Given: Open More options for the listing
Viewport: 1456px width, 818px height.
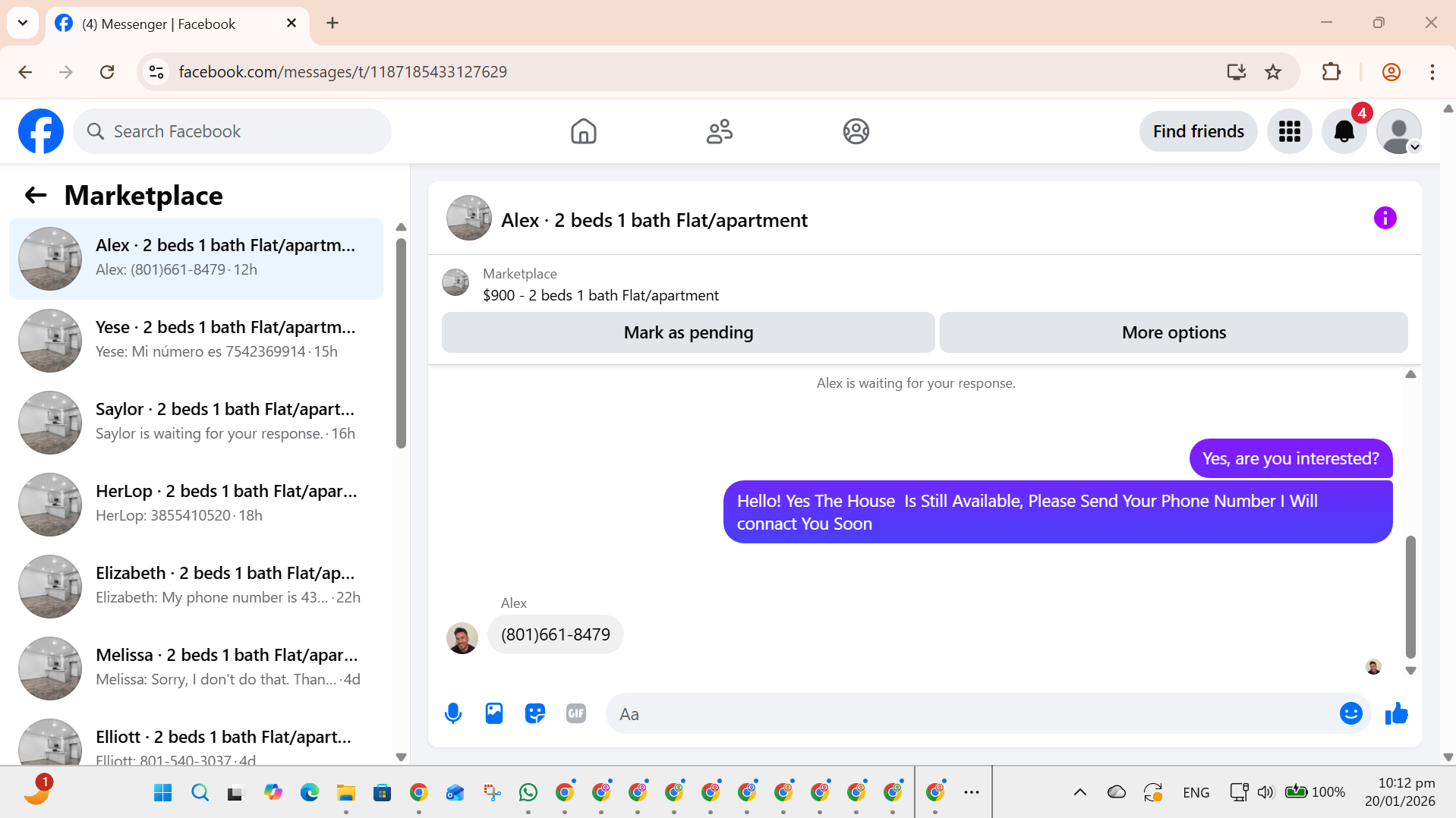Looking at the screenshot, I should pos(1174,332).
